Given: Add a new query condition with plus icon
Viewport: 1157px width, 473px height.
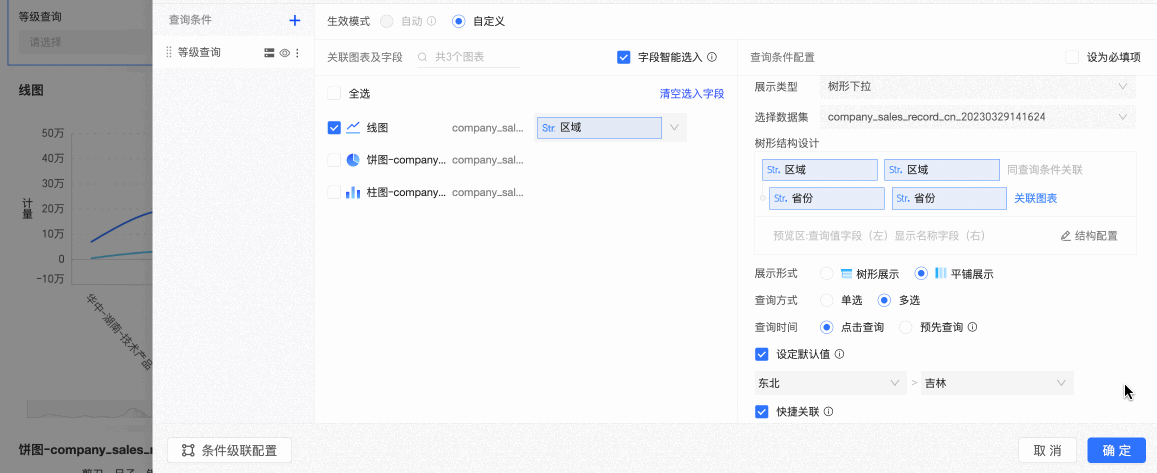Looking at the screenshot, I should 294,21.
